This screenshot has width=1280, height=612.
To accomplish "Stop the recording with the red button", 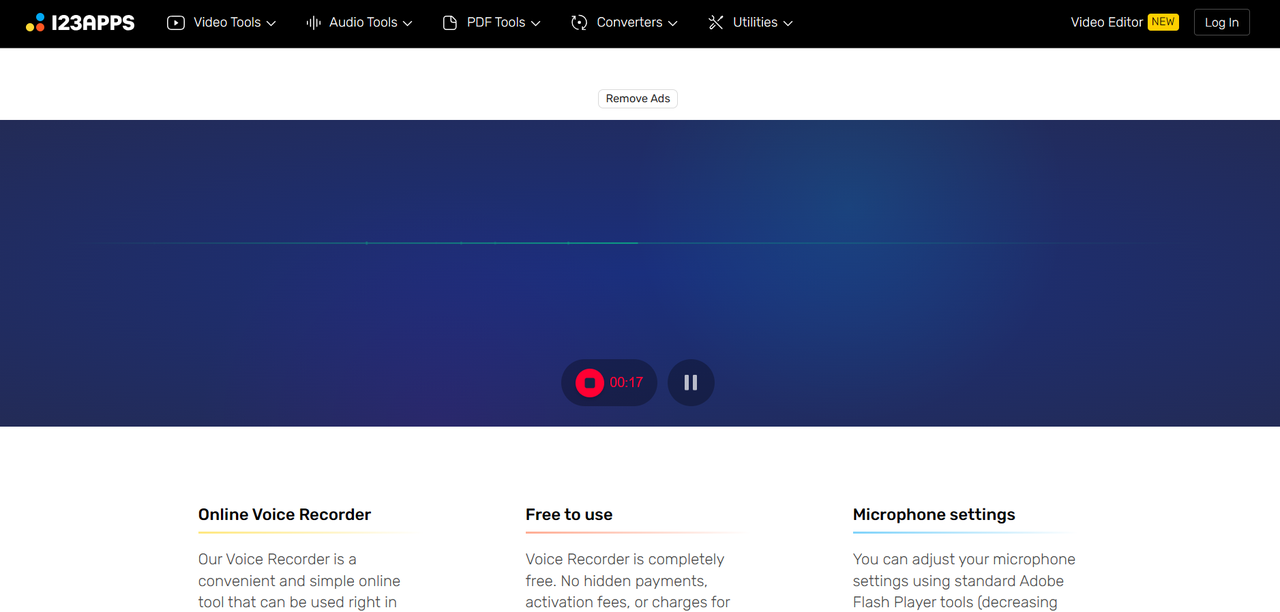I will tap(590, 382).
